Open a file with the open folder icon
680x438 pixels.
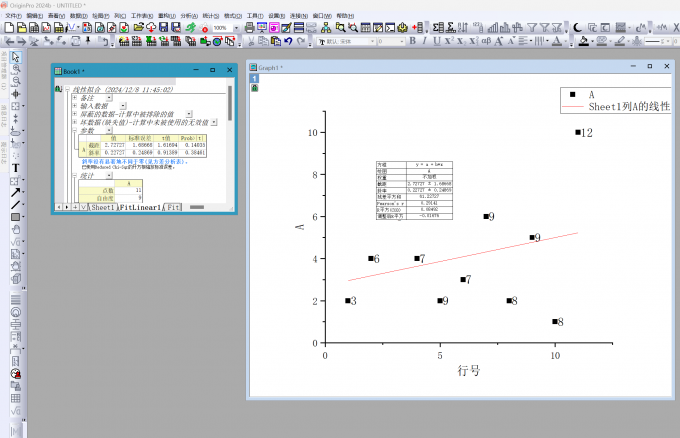138,28
